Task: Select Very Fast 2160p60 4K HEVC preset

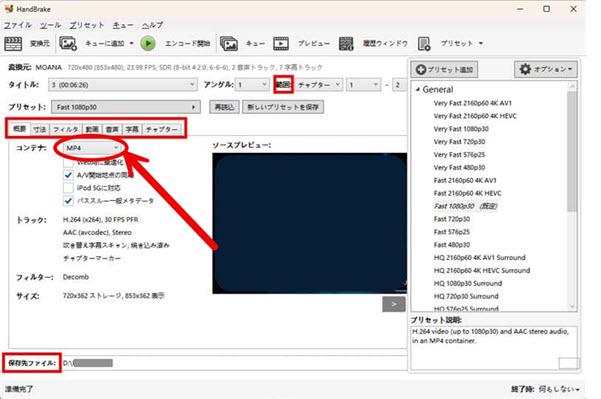Action: (475, 116)
